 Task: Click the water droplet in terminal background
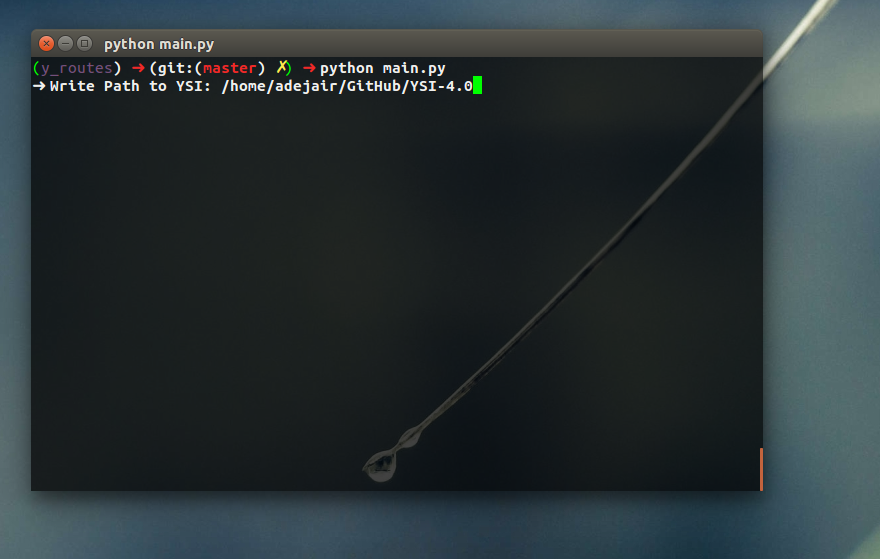(382, 465)
